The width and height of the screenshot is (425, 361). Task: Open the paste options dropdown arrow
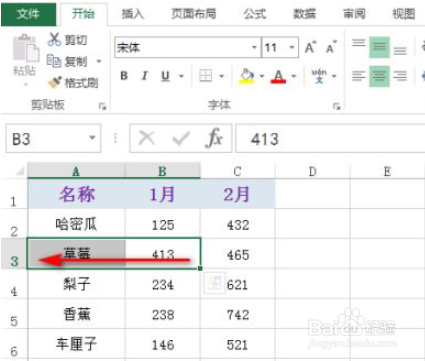(26, 85)
